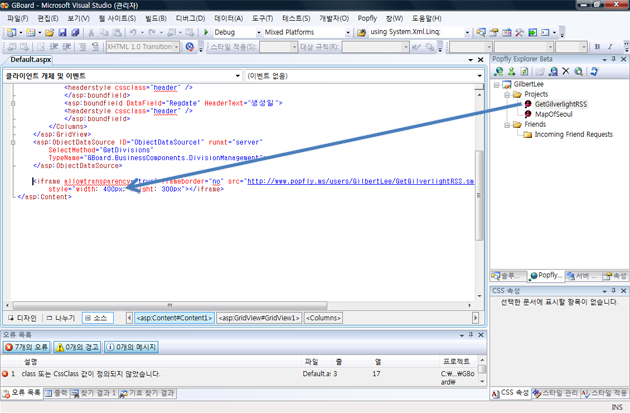Switch to the 출력 output tab
Viewport: 630px width, 413px height.
[56, 393]
